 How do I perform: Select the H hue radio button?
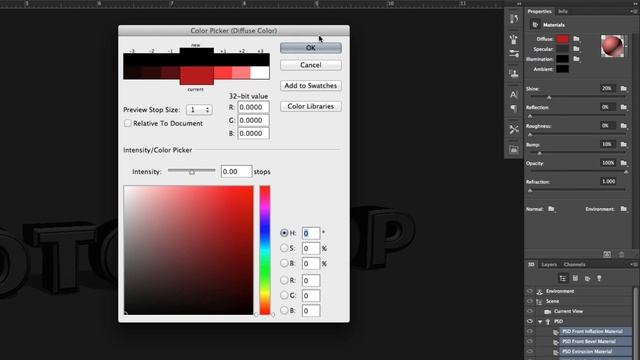[x=284, y=233]
